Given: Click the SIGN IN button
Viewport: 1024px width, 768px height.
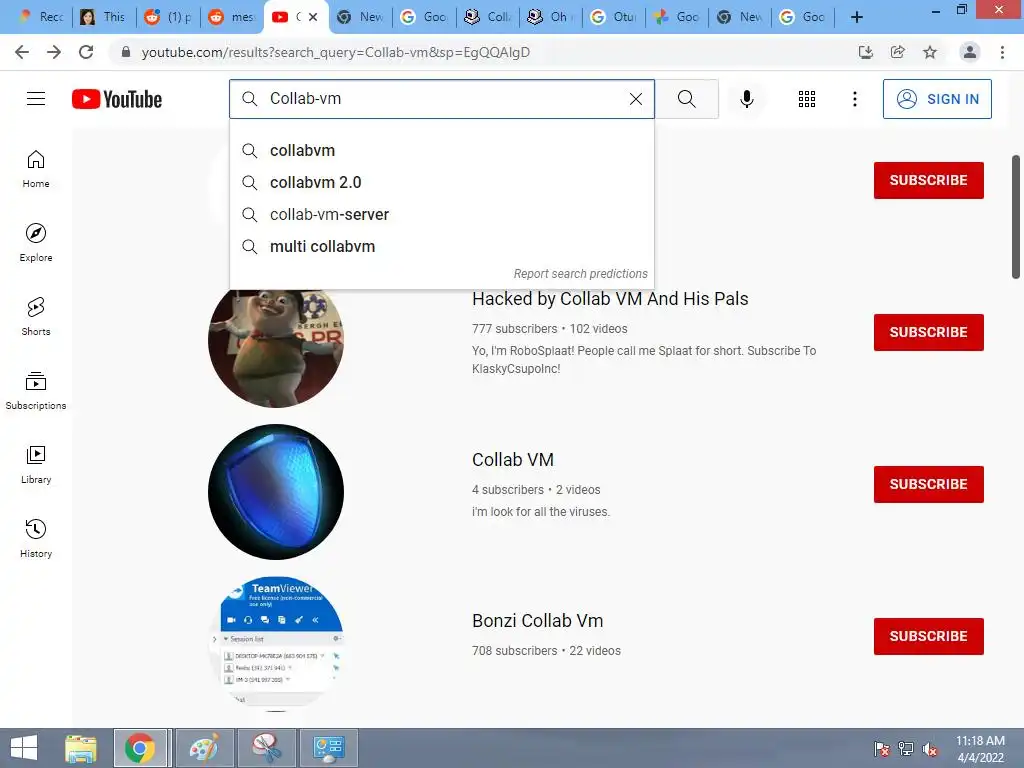Looking at the screenshot, I should pyautogui.click(x=937, y=99).
